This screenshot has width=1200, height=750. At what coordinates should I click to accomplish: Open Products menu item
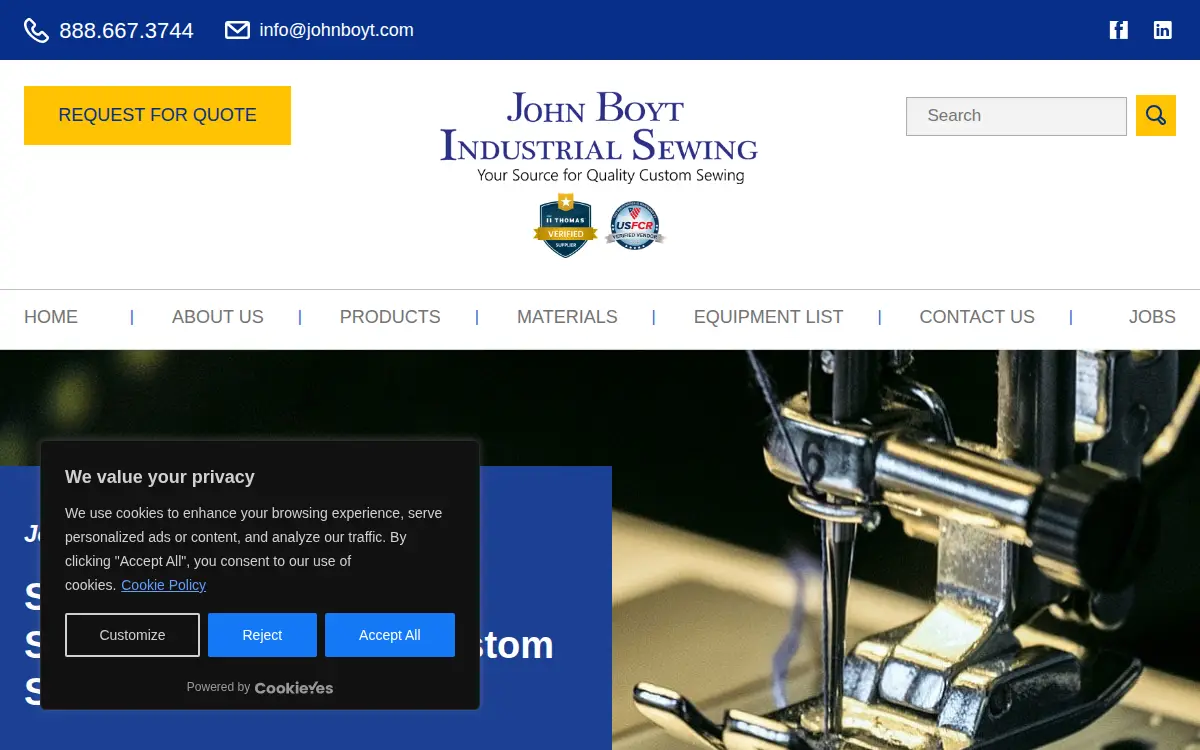click(x=390, y=317)
